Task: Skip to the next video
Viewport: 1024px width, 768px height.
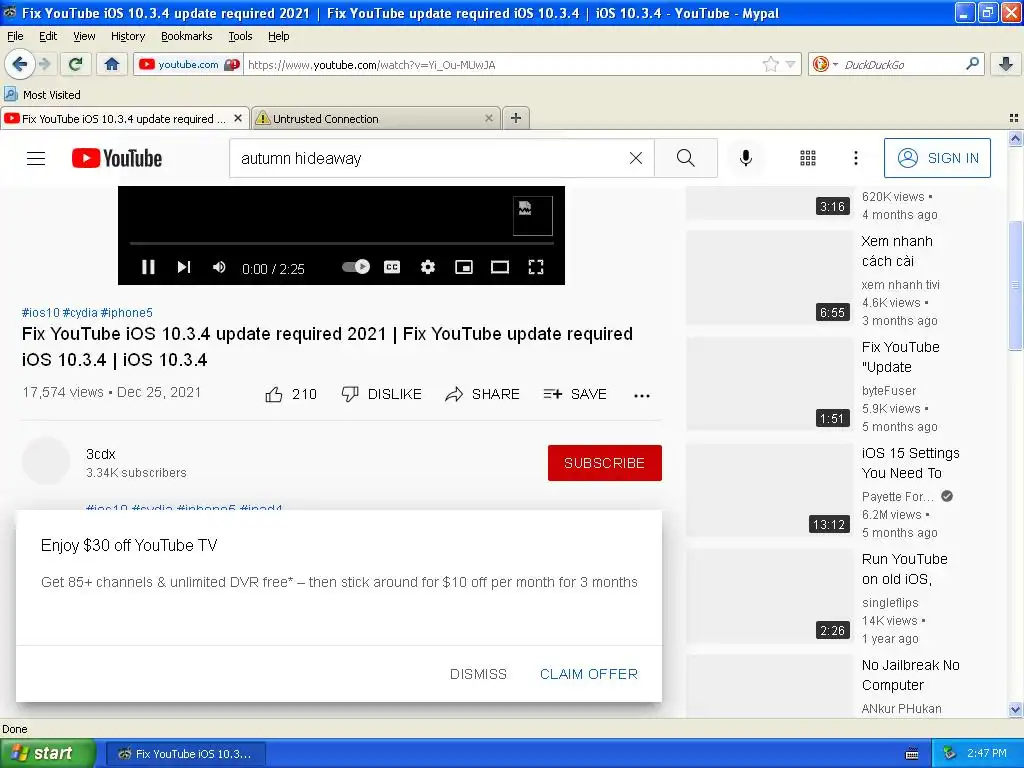Action: point(184,267)
